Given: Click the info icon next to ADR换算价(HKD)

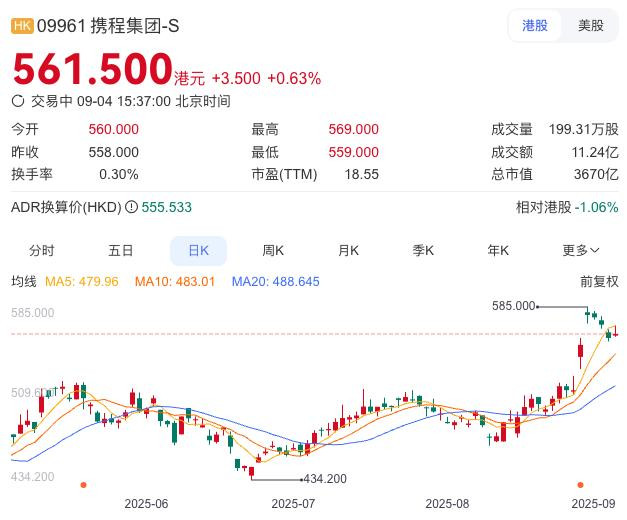Looking at the screenshot, I should 131,207.
